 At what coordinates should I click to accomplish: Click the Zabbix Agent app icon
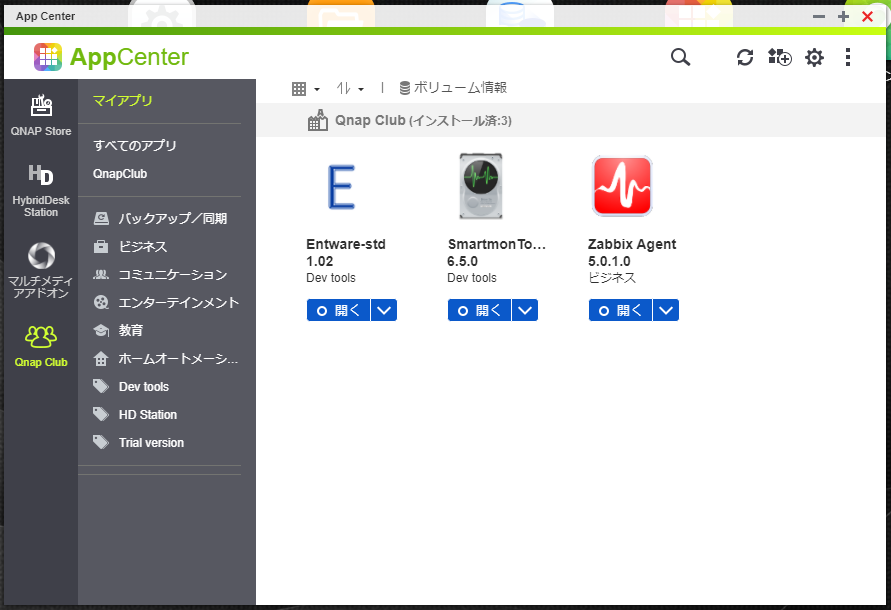(621, 186)
